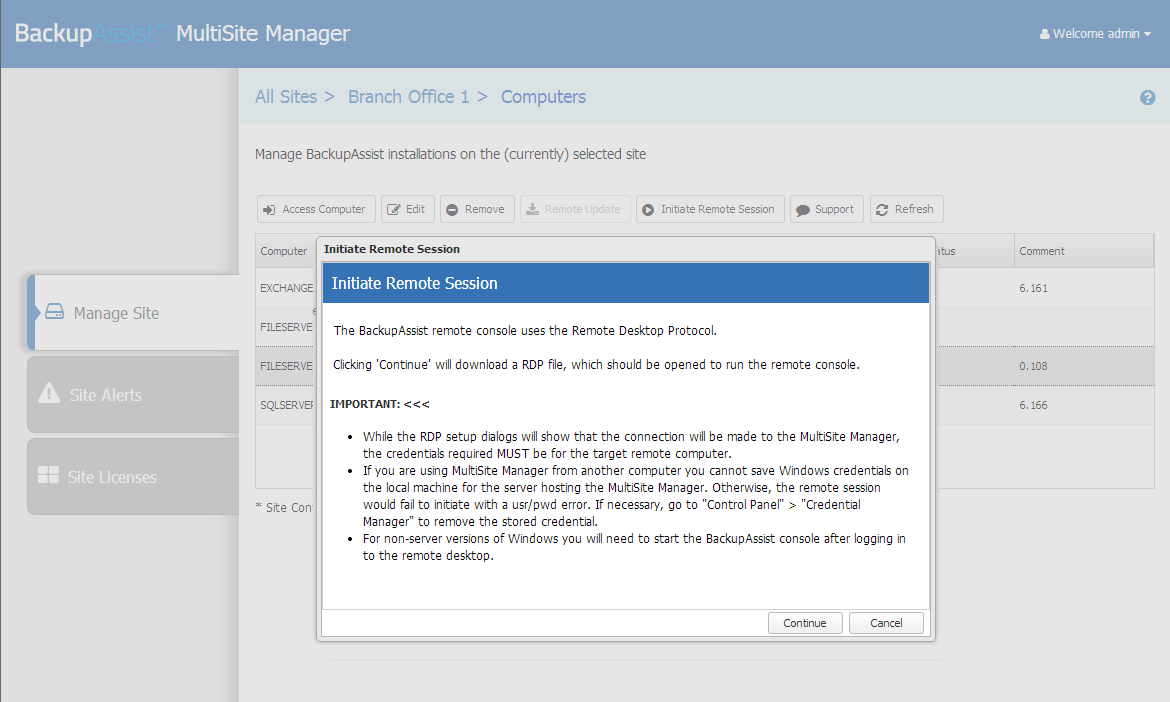Click the Edit button in the toolbar
This screenshot has height=702, width=1170.
coord(407,209)
